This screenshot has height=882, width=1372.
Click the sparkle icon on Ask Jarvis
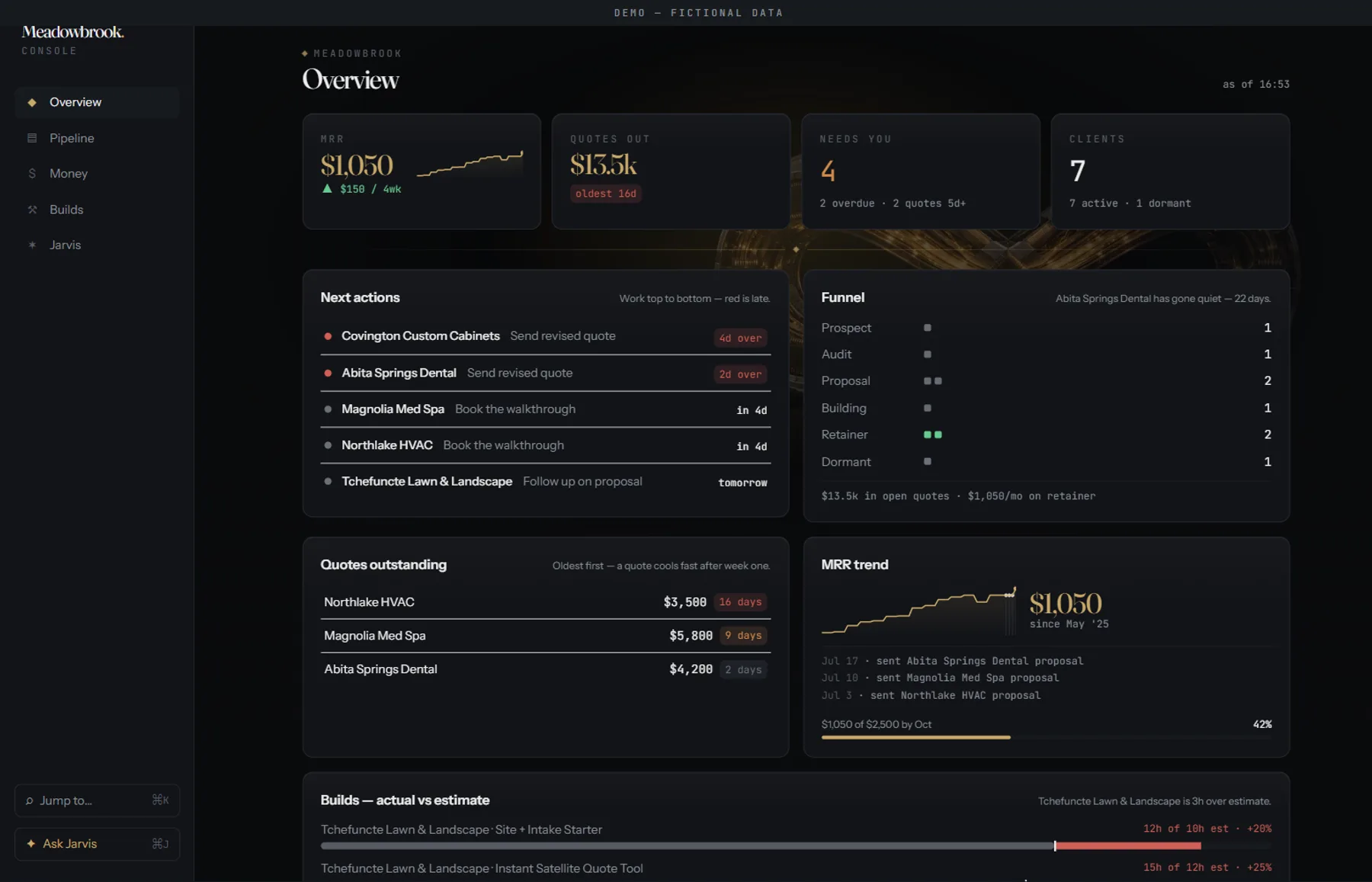click(31, 844)
